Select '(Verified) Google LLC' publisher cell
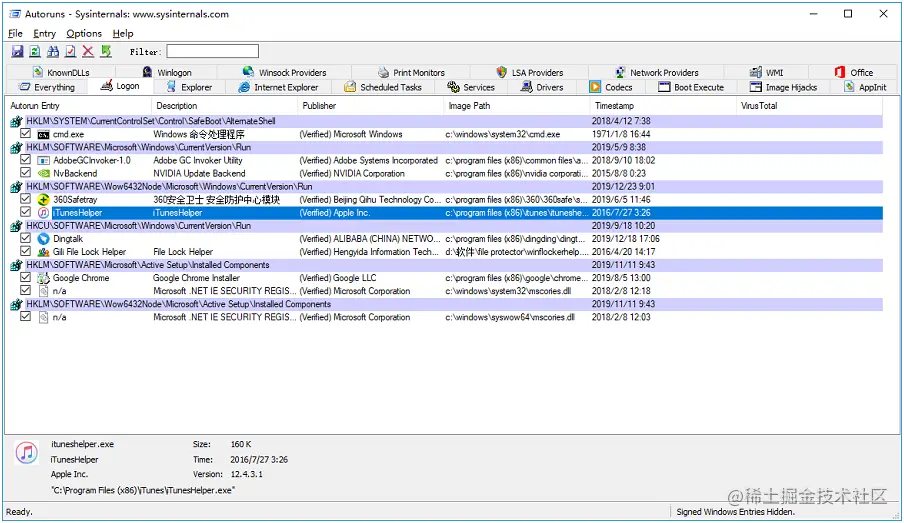The height and width of the screenshot is (523, 904). (338, 278)
